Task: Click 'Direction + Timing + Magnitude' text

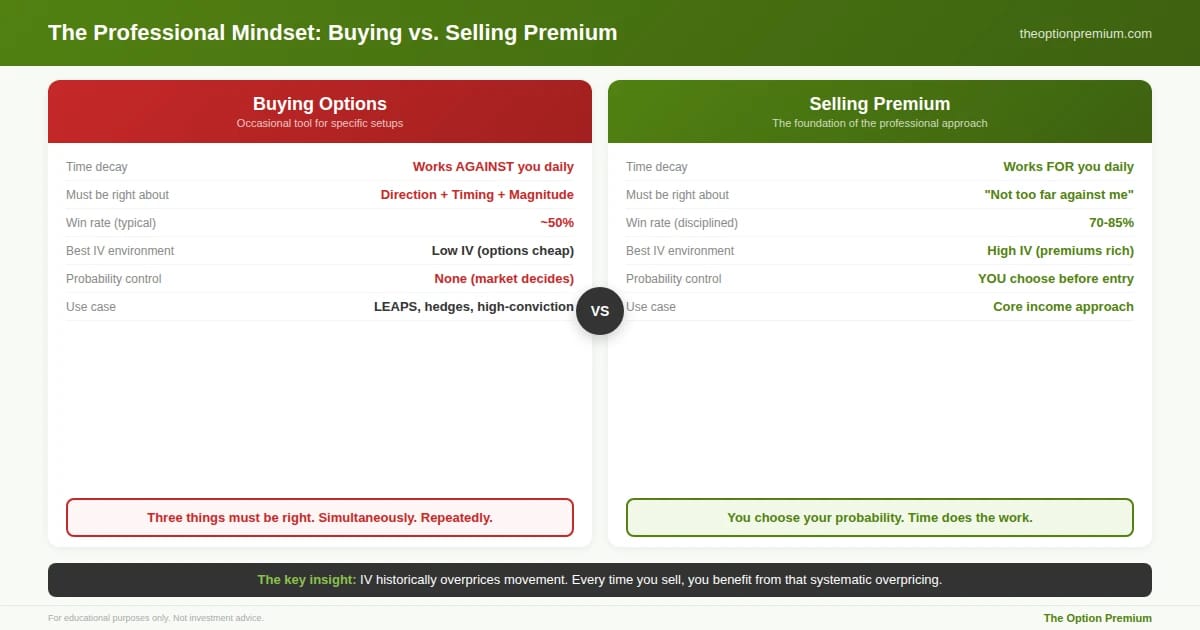Action: [477, 195]
